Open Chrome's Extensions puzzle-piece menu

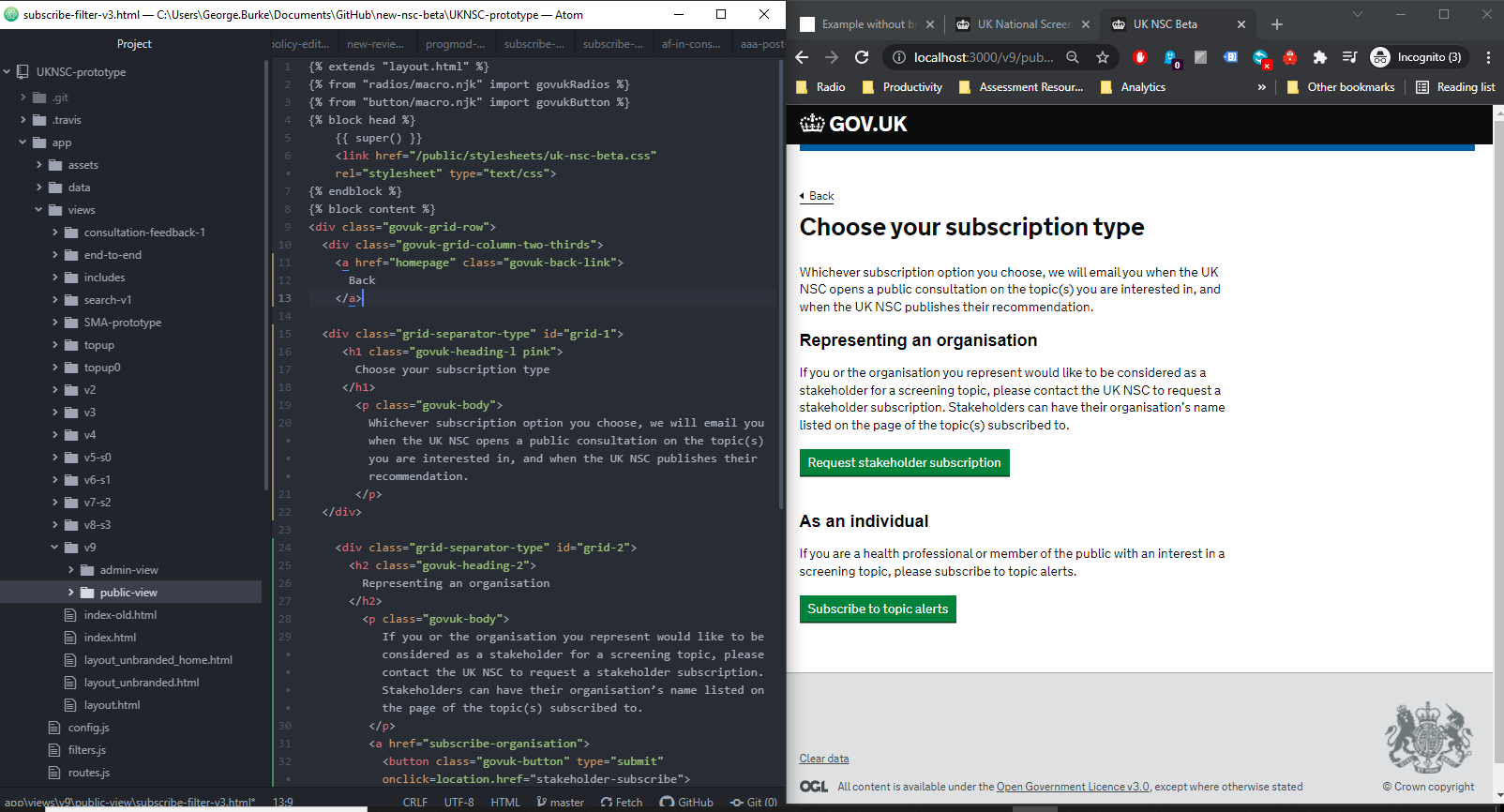coord(1320,57)
